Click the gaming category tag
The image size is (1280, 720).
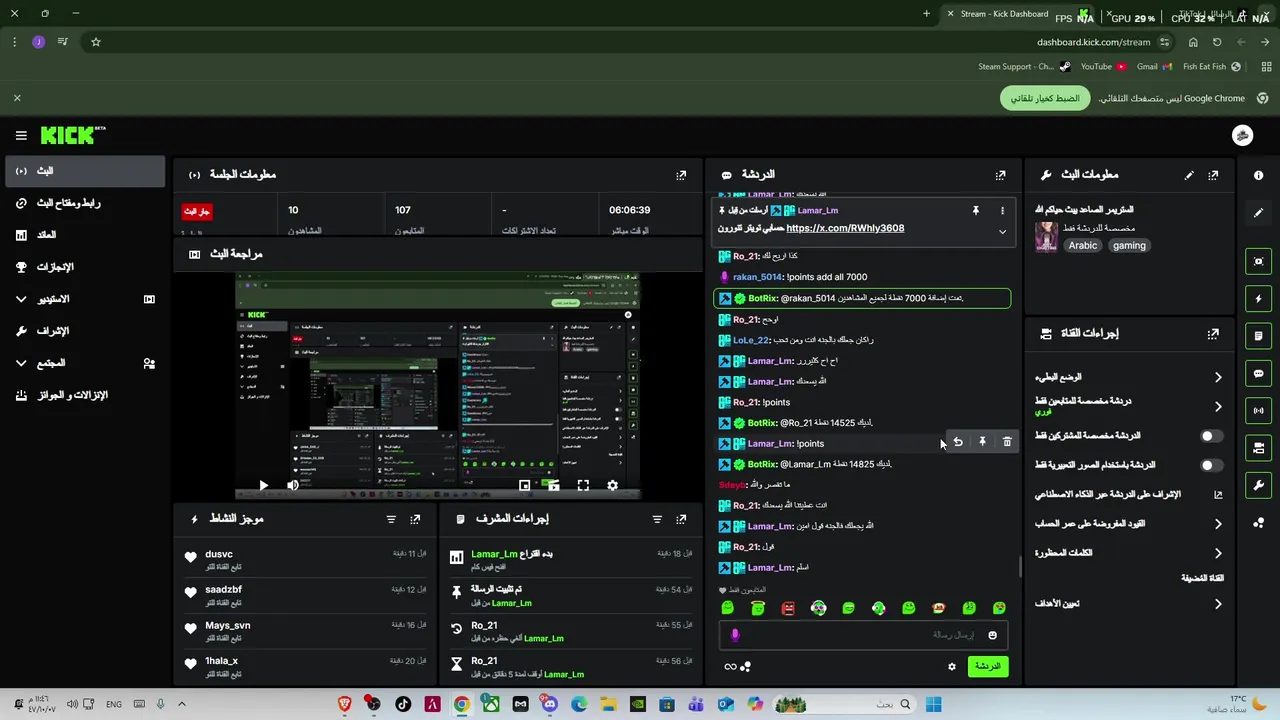click(x=1129, y=246)
